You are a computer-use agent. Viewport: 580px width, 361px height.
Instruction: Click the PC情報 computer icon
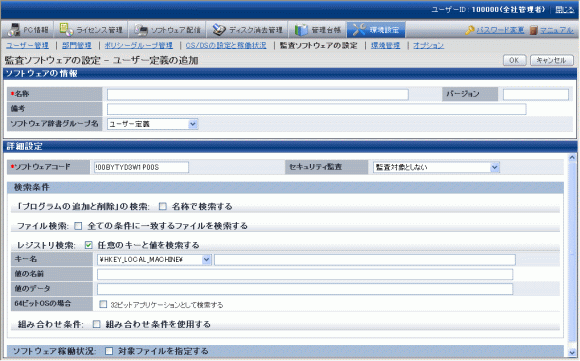pyautogui.click(x=14, y=30)
